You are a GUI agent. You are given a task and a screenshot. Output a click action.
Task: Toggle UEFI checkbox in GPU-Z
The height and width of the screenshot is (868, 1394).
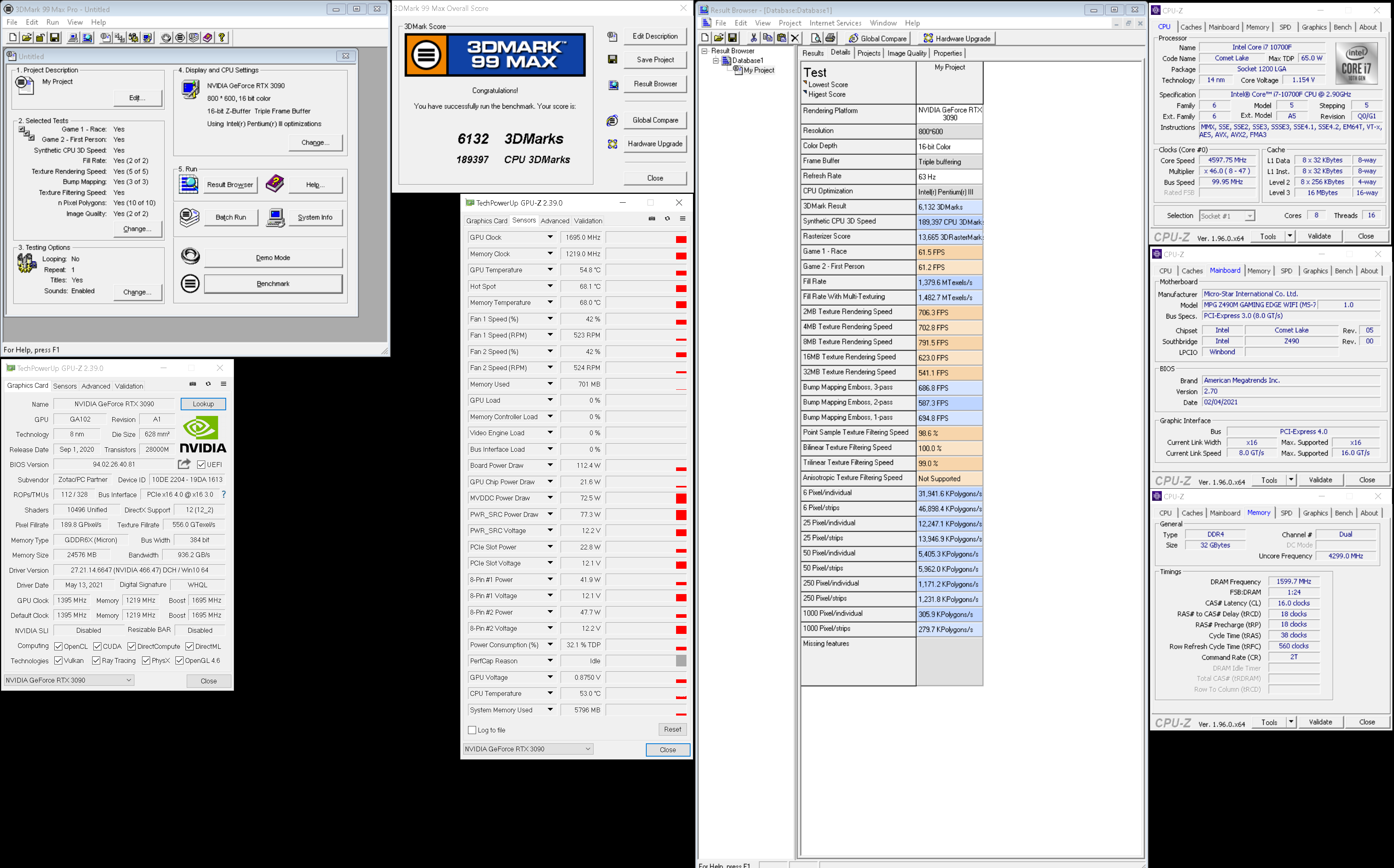pyautogui.click(x=201, y=465)
